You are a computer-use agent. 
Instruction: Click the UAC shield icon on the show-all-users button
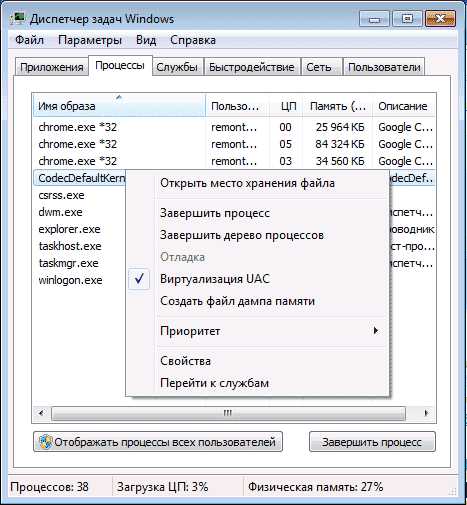click(46, 442)
